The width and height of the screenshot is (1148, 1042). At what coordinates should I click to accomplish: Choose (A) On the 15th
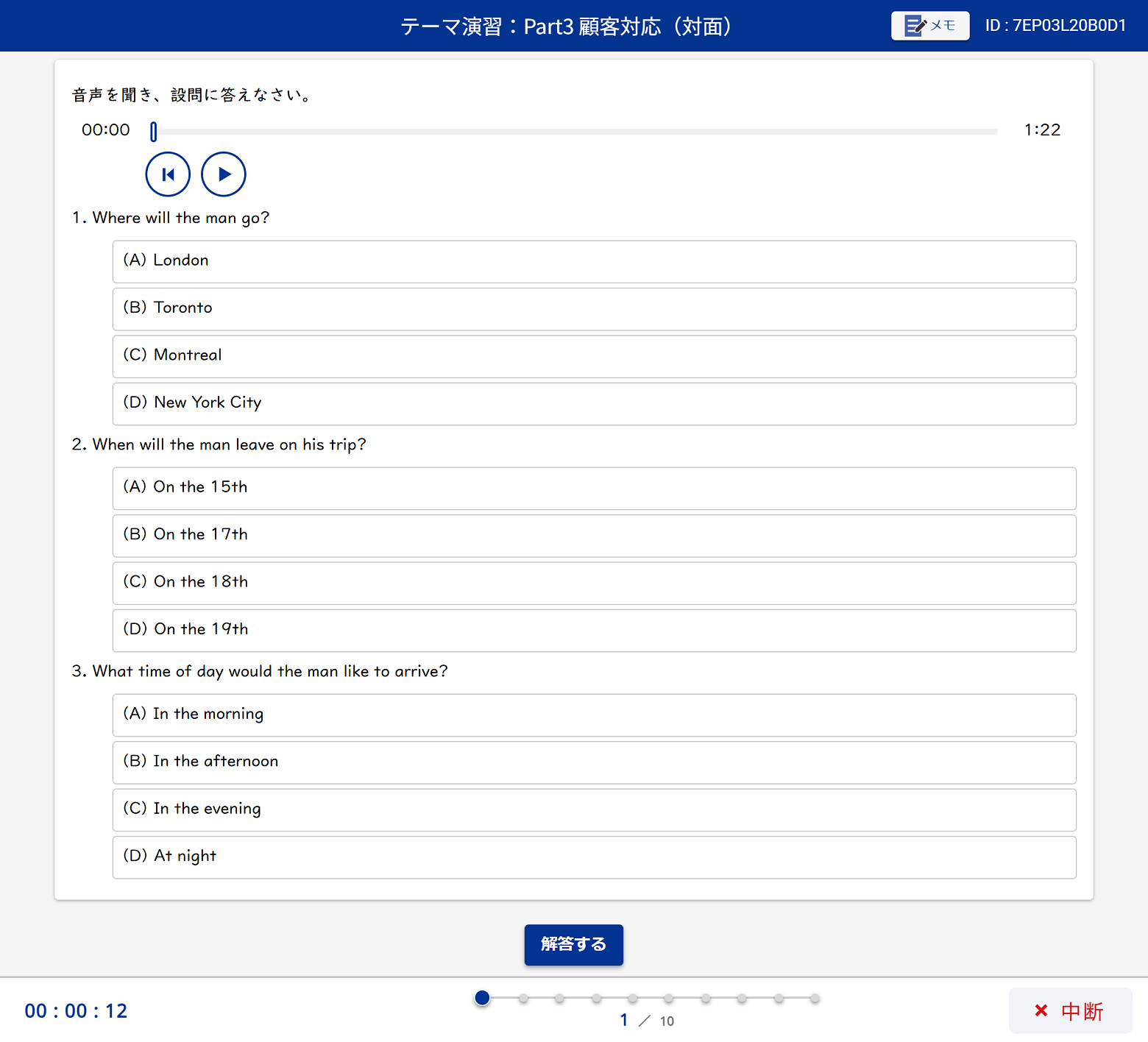[594, 488]
